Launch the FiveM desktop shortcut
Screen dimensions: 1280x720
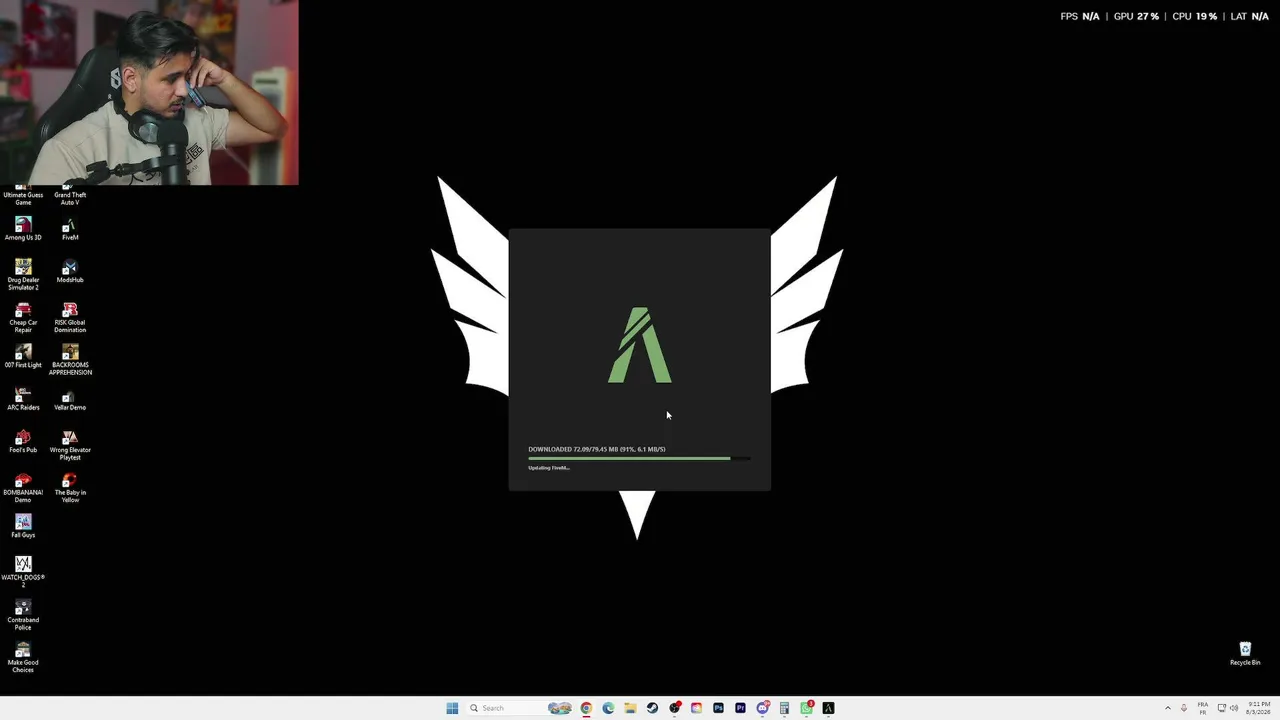pyautogui.click(x=70, y=228)
